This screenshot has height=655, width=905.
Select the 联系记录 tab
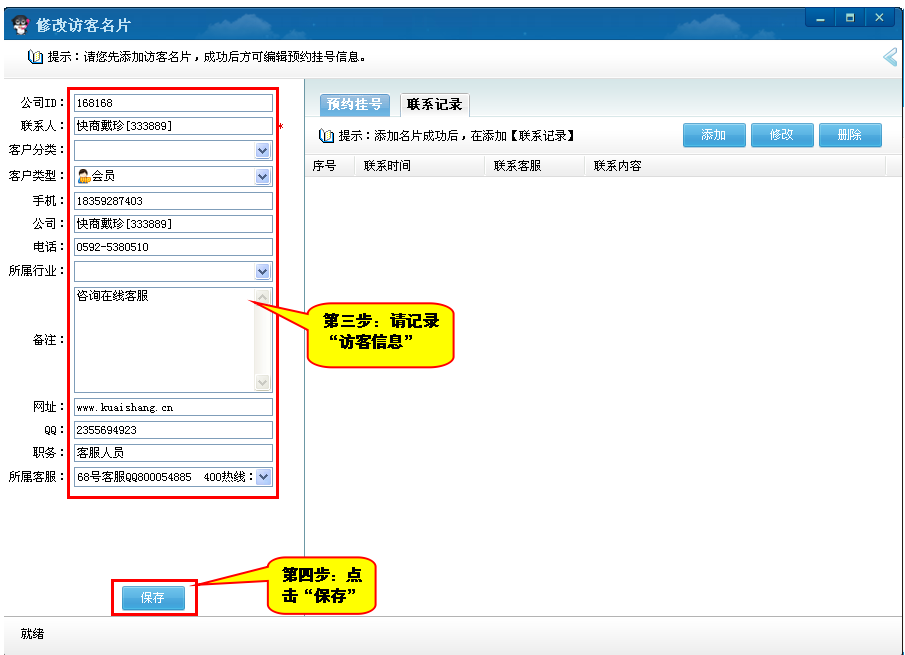click(x=434, y=105)
